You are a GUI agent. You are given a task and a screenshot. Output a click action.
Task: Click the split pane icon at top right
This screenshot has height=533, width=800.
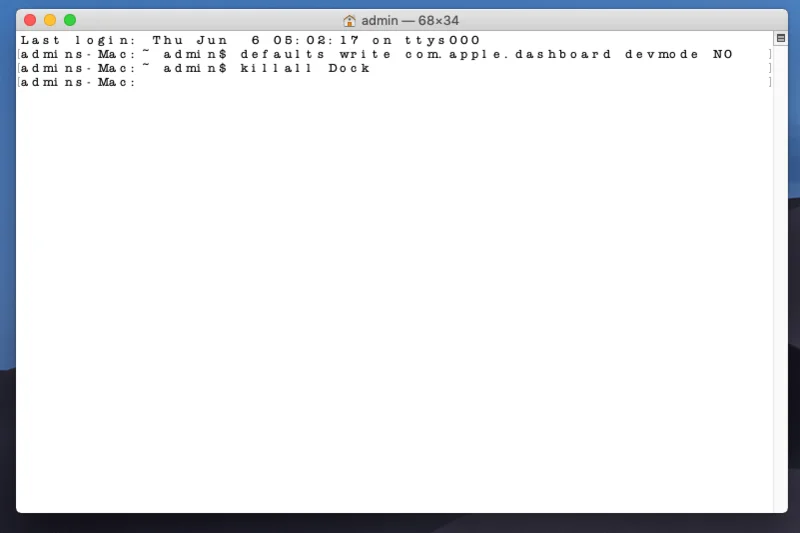click(781, 38)
